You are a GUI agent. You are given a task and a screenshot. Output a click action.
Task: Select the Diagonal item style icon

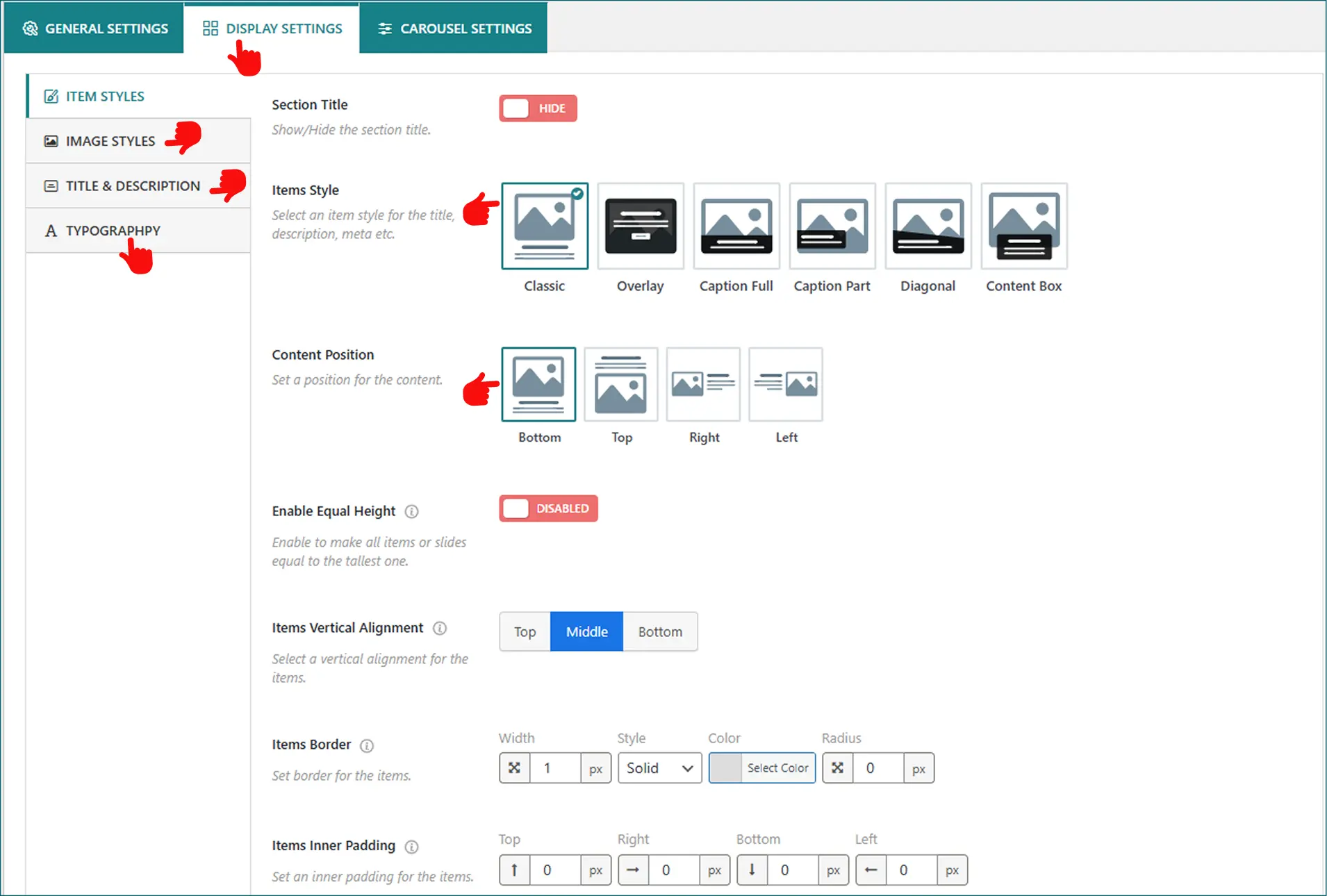pyautogui.click(x=928, y=226)
